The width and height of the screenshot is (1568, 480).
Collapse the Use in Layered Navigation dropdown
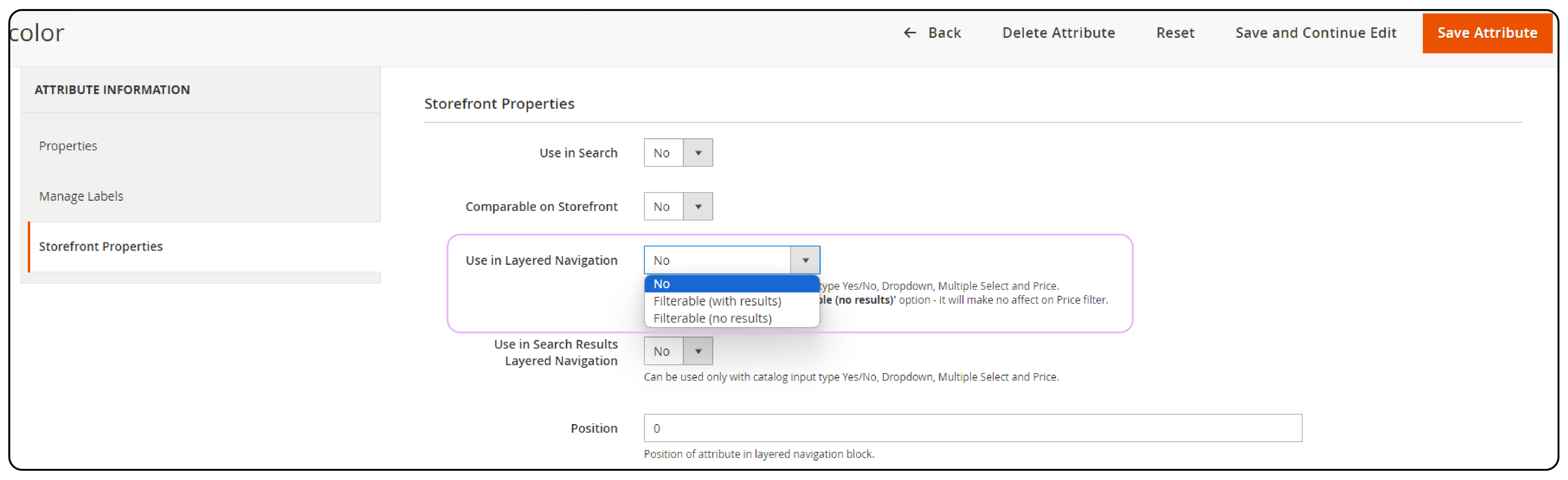pyautogui.click(x=732, y=260)
